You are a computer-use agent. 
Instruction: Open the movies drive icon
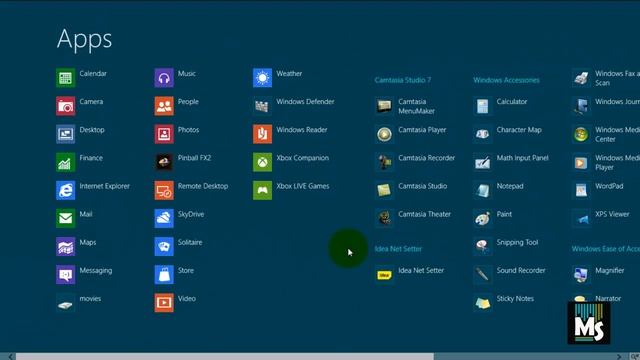tap(65, 303)
